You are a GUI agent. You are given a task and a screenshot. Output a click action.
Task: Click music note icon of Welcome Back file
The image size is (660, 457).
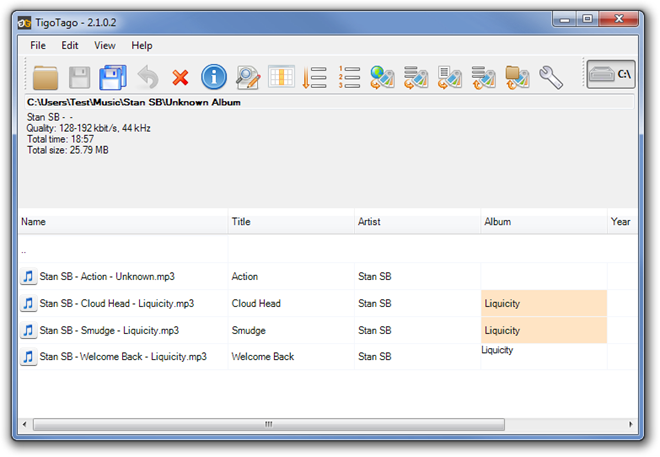[x=28, y=356]
